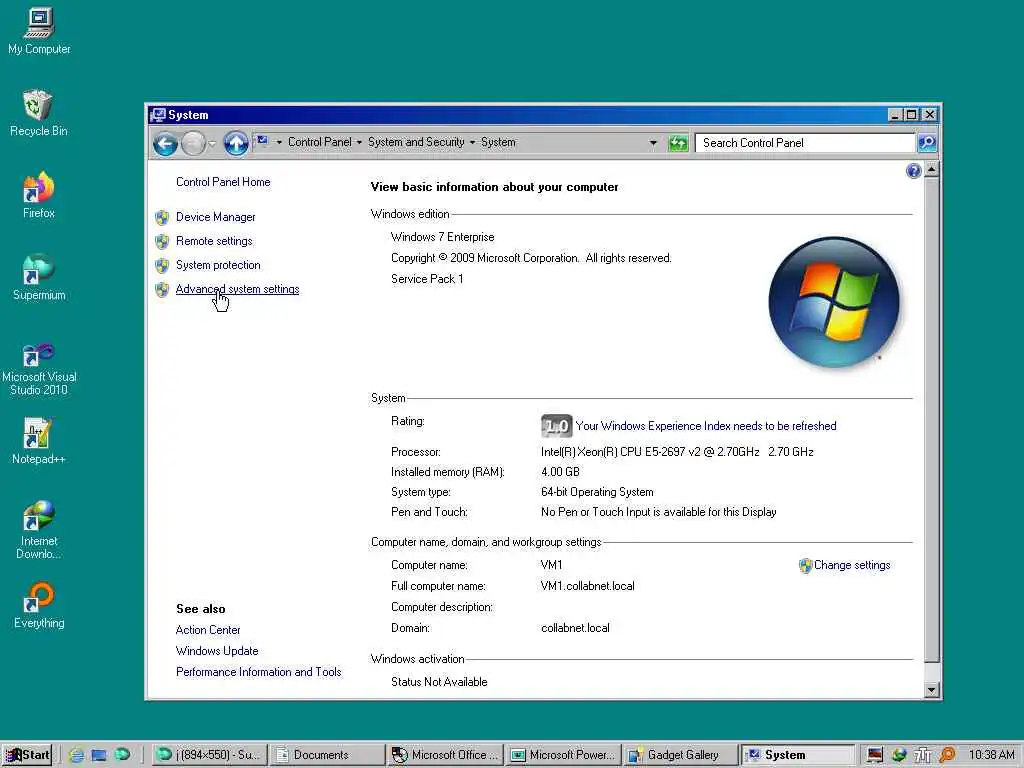Click the VM1.collabnet.local full computer name
Viewport: 1024px width, 768px height.
click(x=587, y=586)
